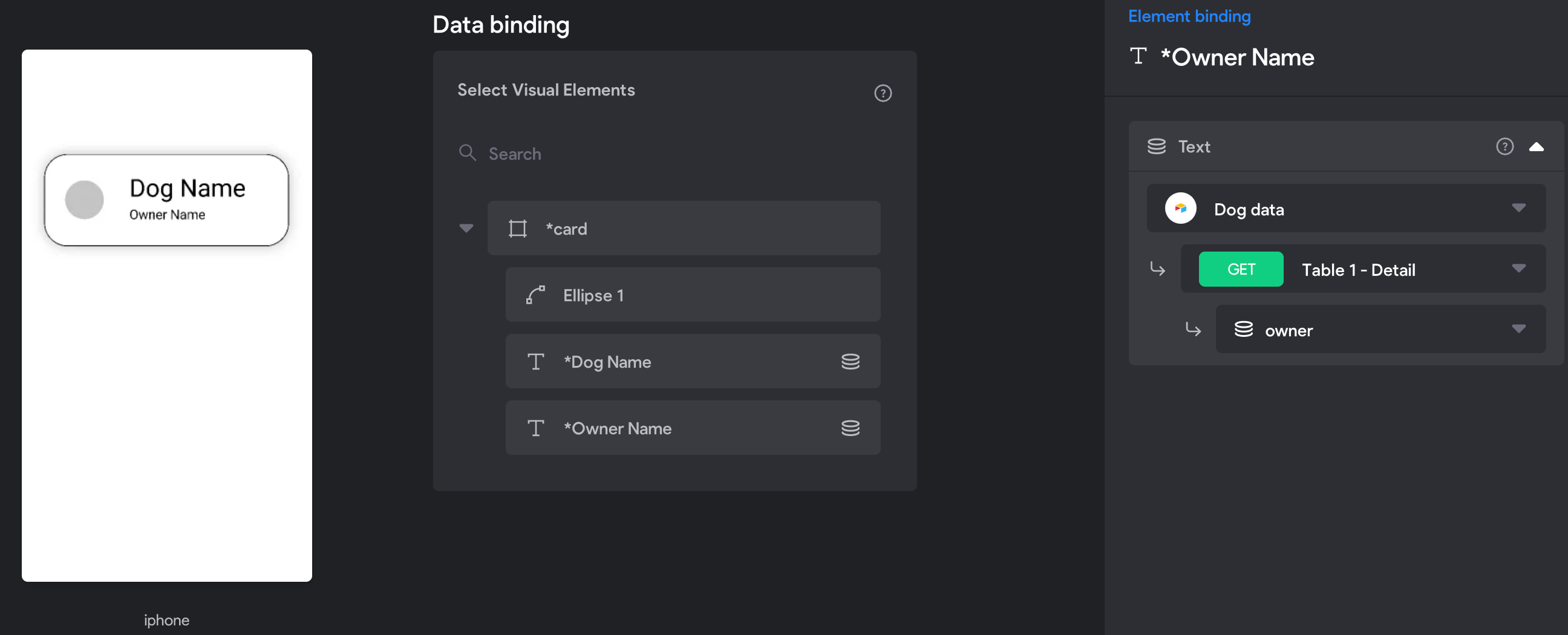The width and height of the screenshot is (1568, 635).
Task: Click the help icon in the Text section
Action: click(x=1504, y=146)
